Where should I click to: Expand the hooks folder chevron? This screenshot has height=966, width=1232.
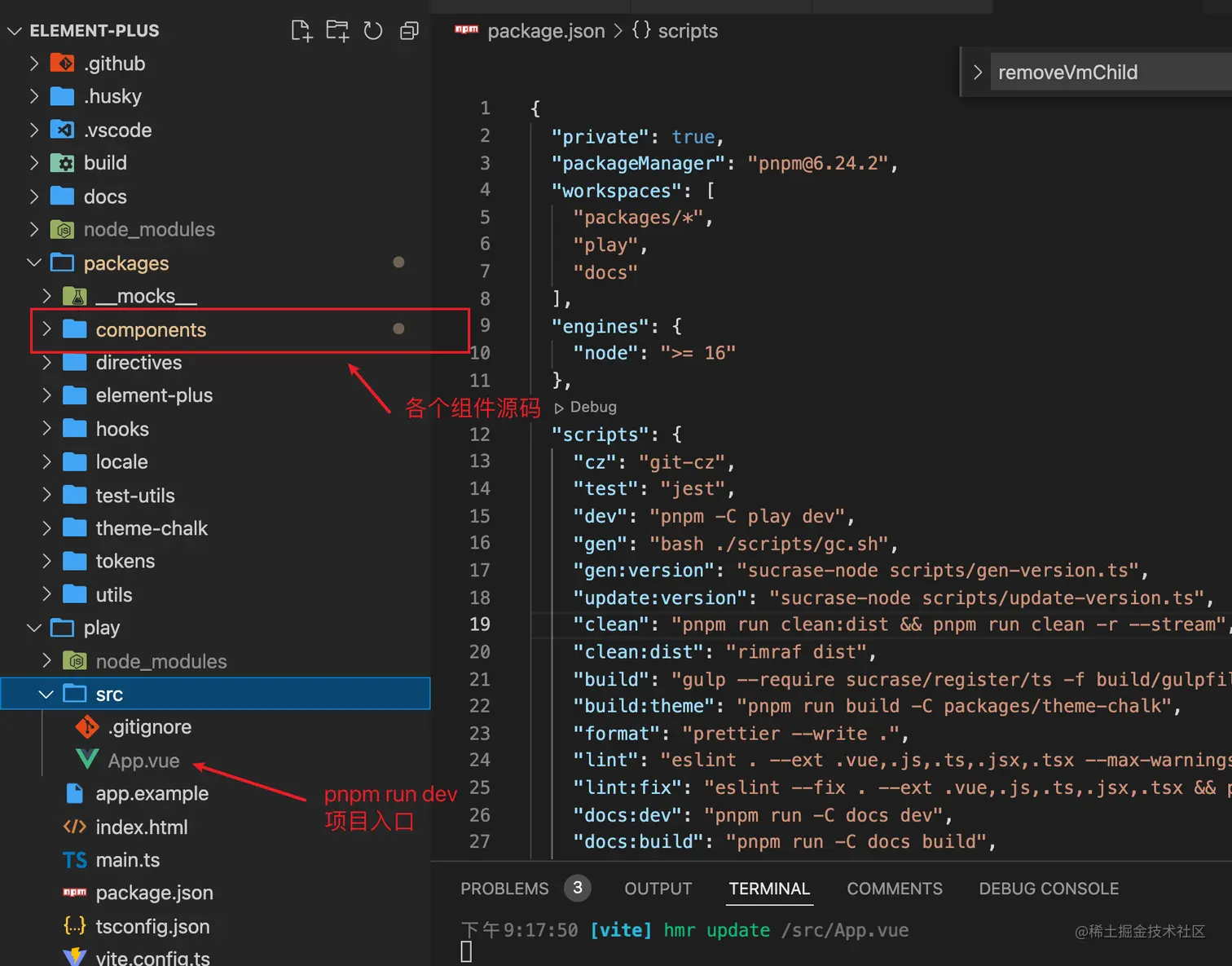(46, 429)
